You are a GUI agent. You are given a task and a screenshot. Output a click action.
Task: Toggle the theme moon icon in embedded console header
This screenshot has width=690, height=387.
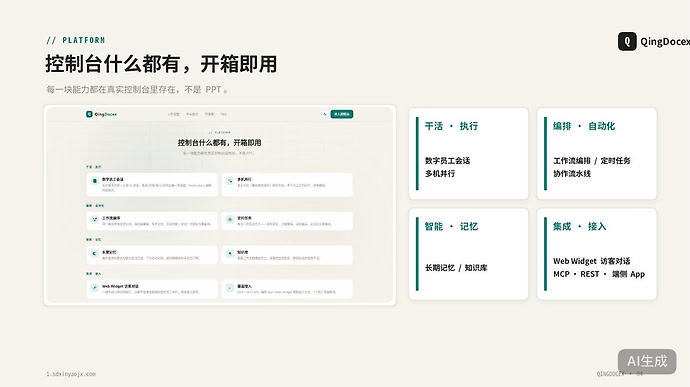click(x=325, y=114)
